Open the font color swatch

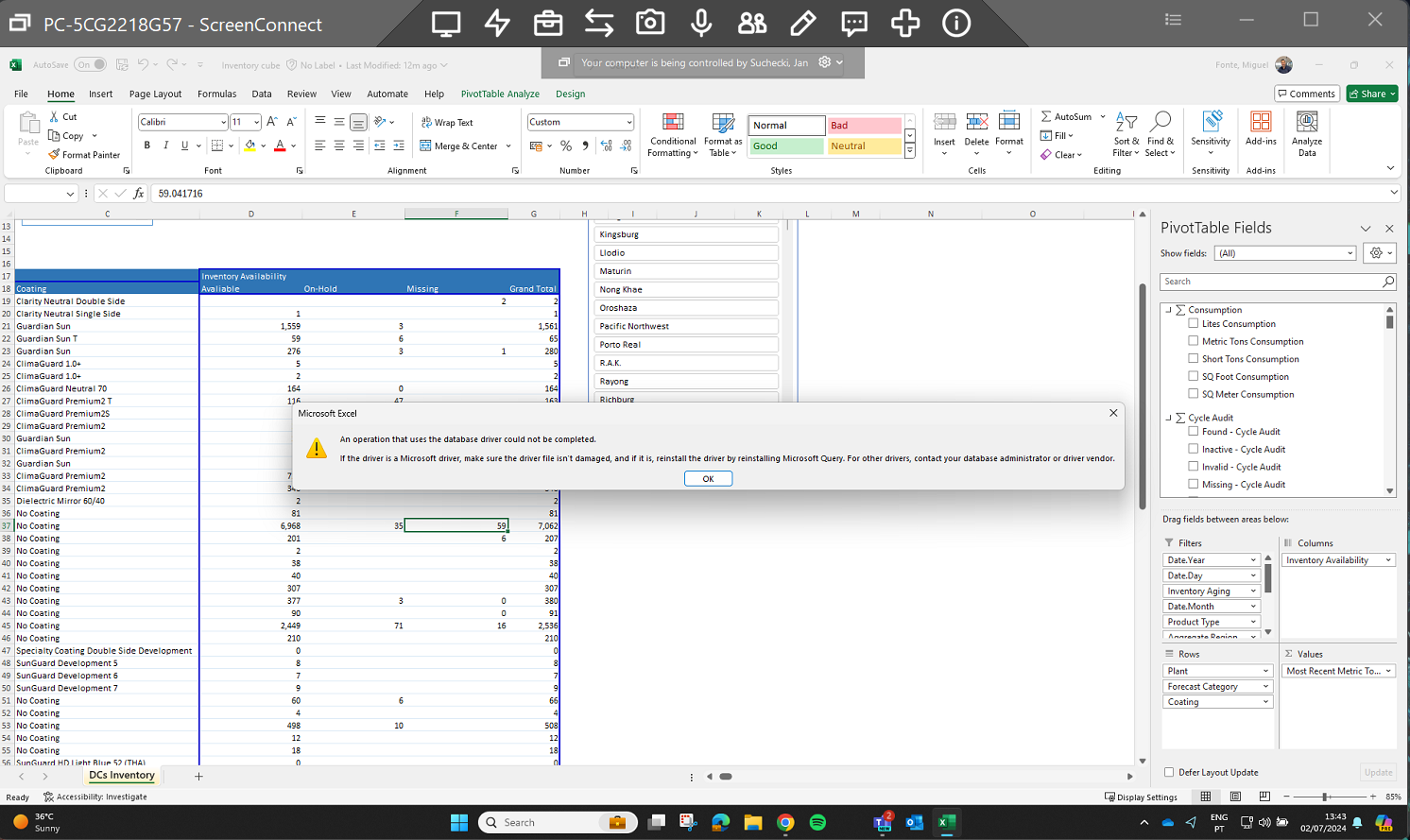tap(280, 146)
